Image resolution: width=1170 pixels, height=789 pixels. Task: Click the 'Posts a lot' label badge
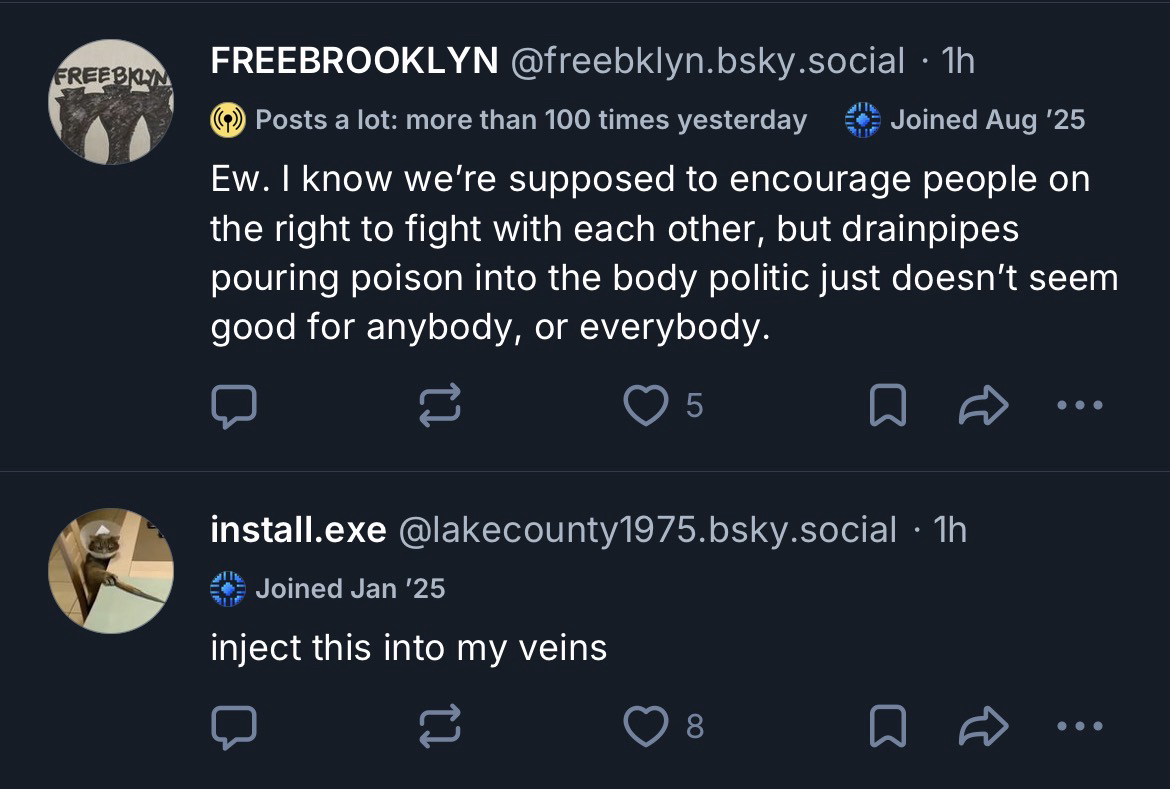tap(510, 120)
